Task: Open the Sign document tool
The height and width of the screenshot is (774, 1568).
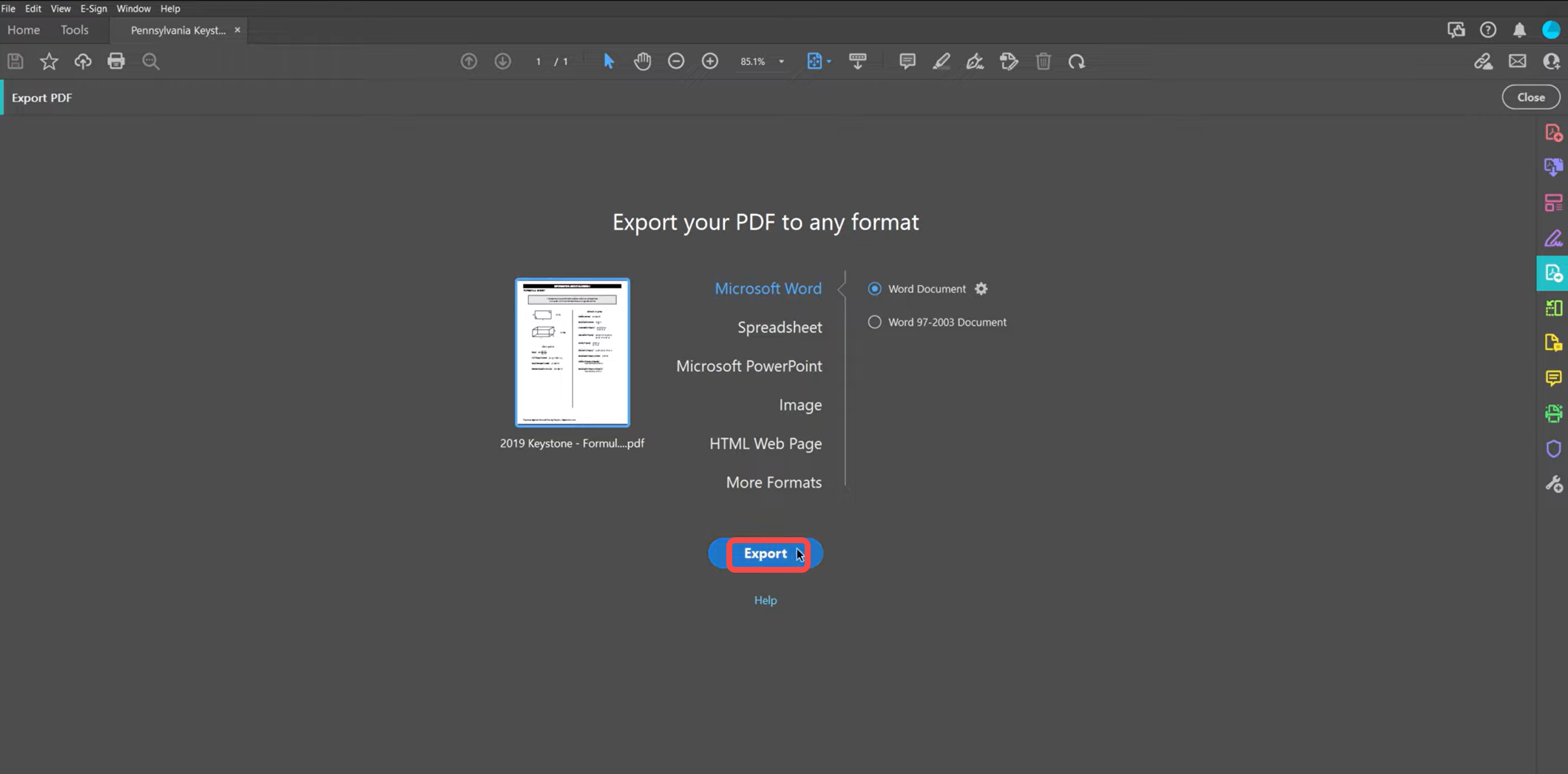Action: tap(975, 61)
